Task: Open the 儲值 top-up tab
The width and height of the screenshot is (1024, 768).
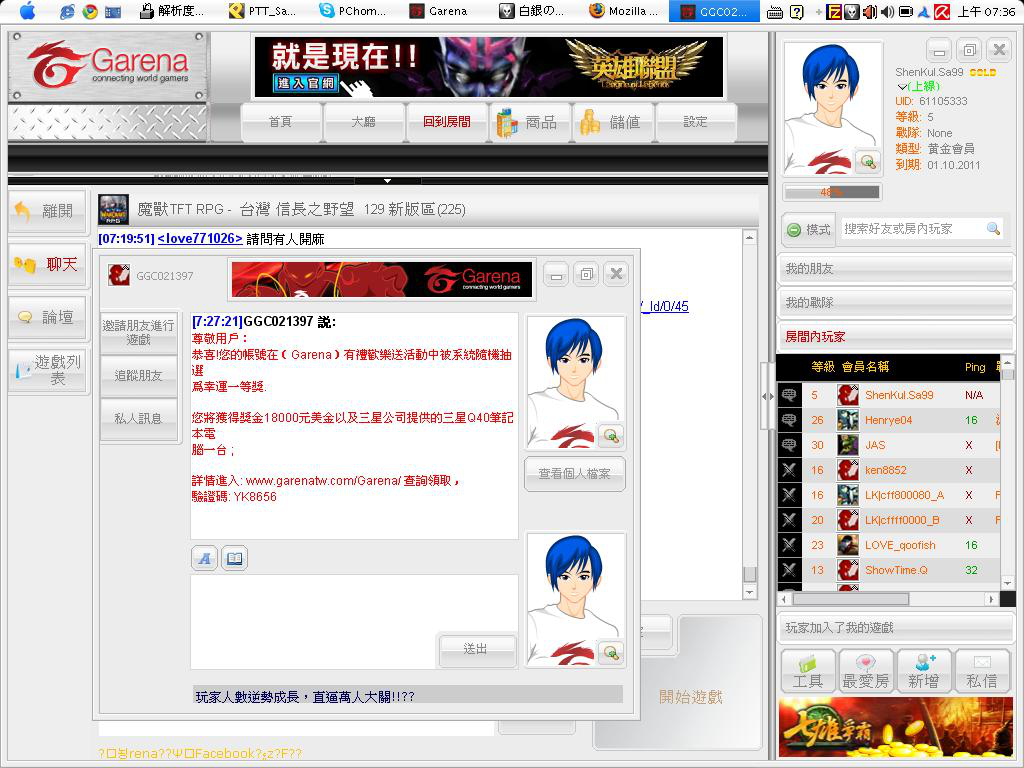Action: [613, 121]
